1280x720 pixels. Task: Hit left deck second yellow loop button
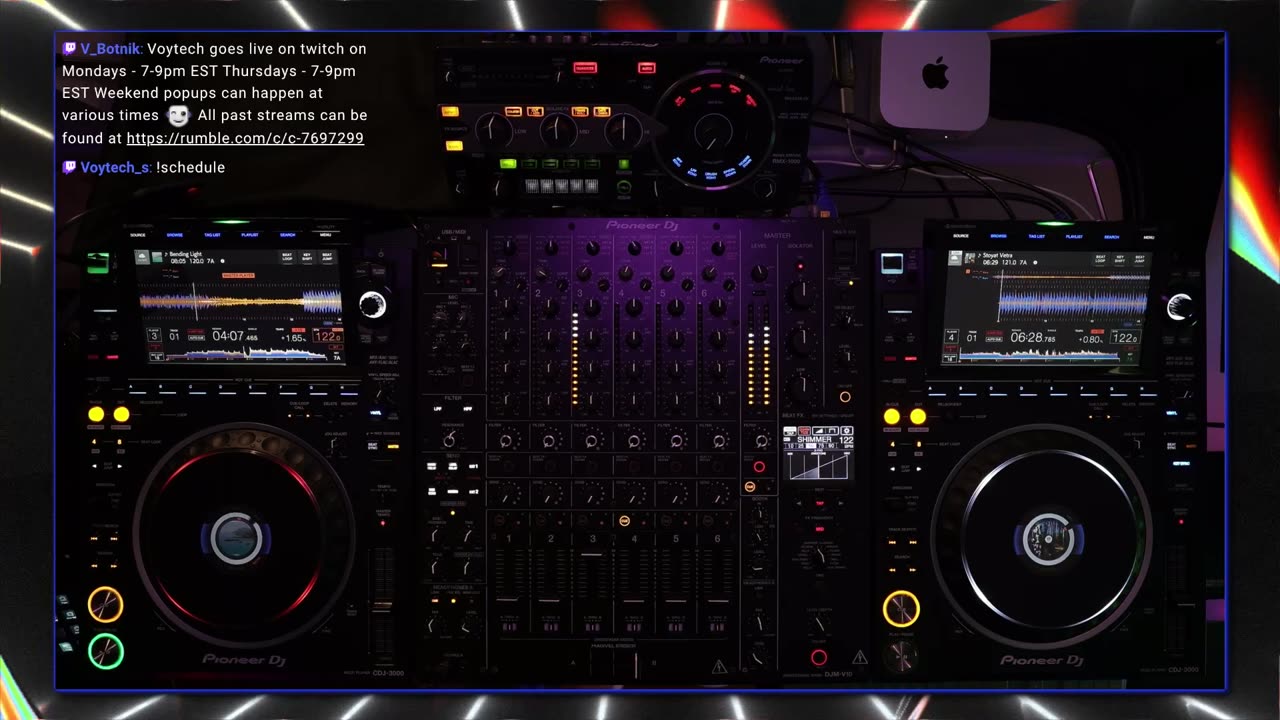(121, 414)
